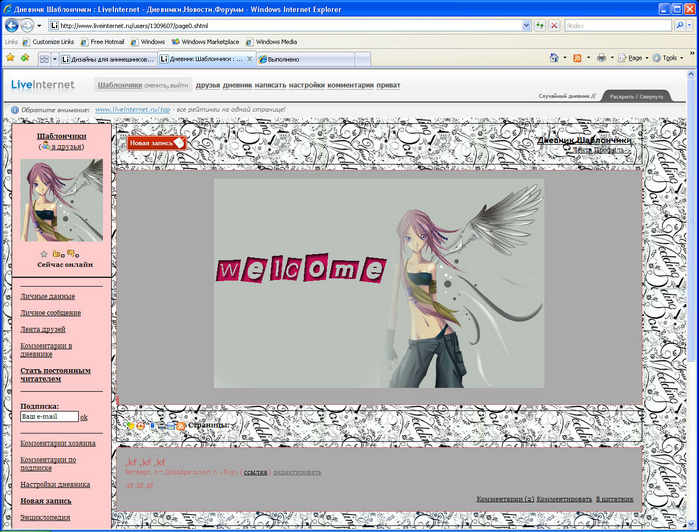
Task: Expand the address bar history dropdown
Action: click(526, 25)
